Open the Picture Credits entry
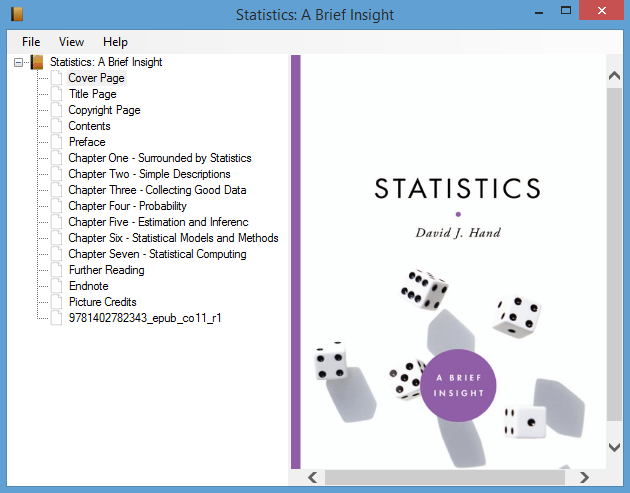 pyautogui.click(x=103, y=302)
